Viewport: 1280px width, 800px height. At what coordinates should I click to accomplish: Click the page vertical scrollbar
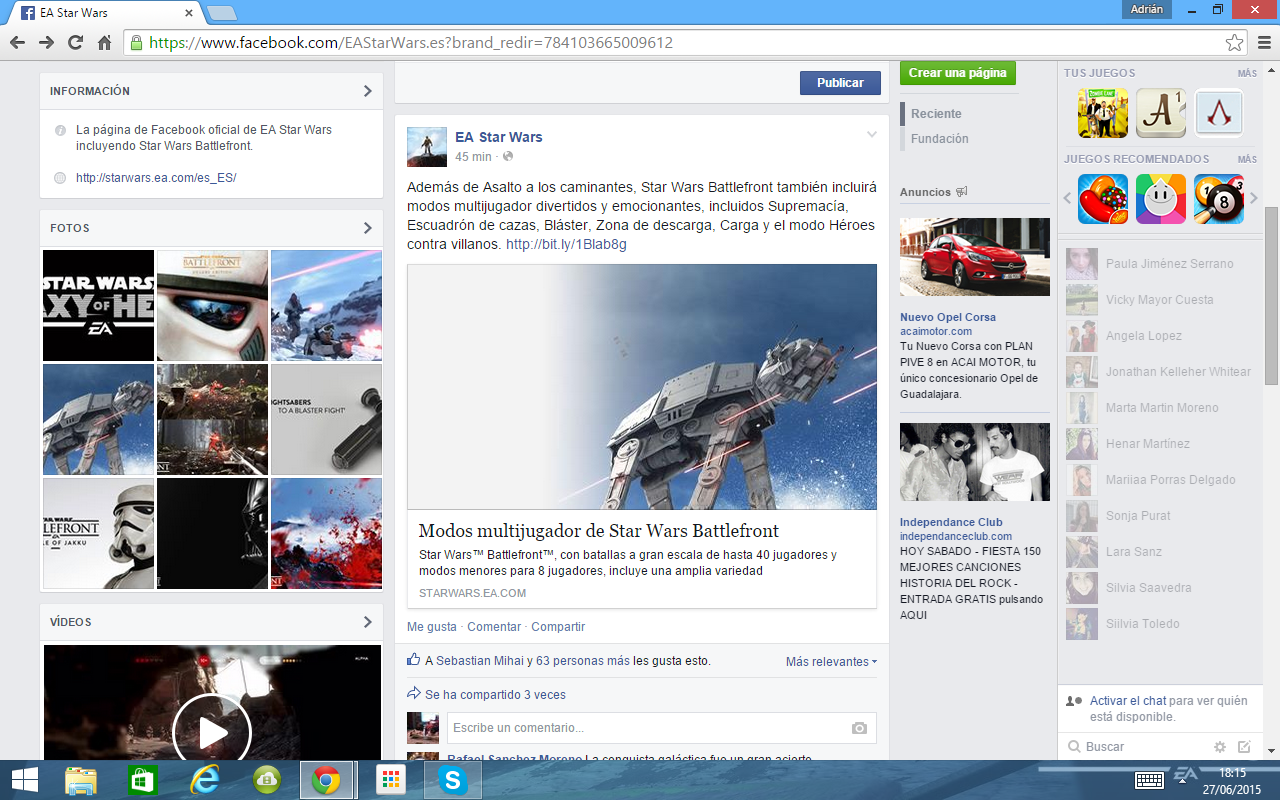coord(1271,295)
